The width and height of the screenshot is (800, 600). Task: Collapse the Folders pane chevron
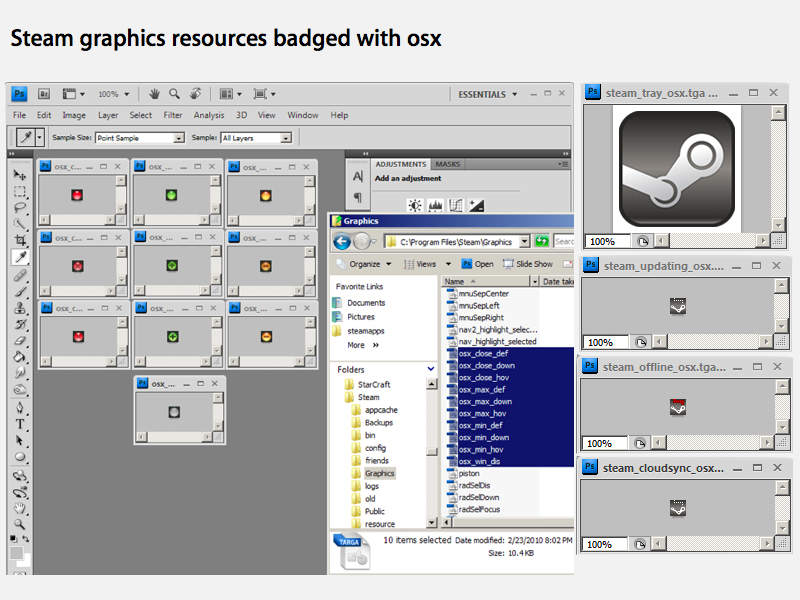431,369
